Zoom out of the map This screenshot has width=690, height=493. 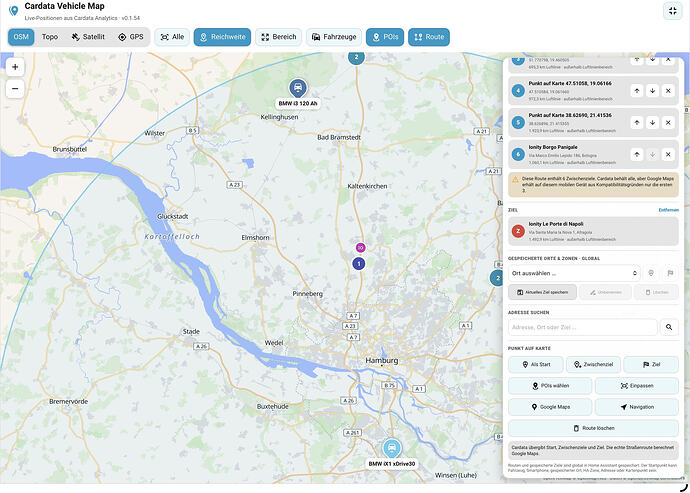[x=15, y=88]
